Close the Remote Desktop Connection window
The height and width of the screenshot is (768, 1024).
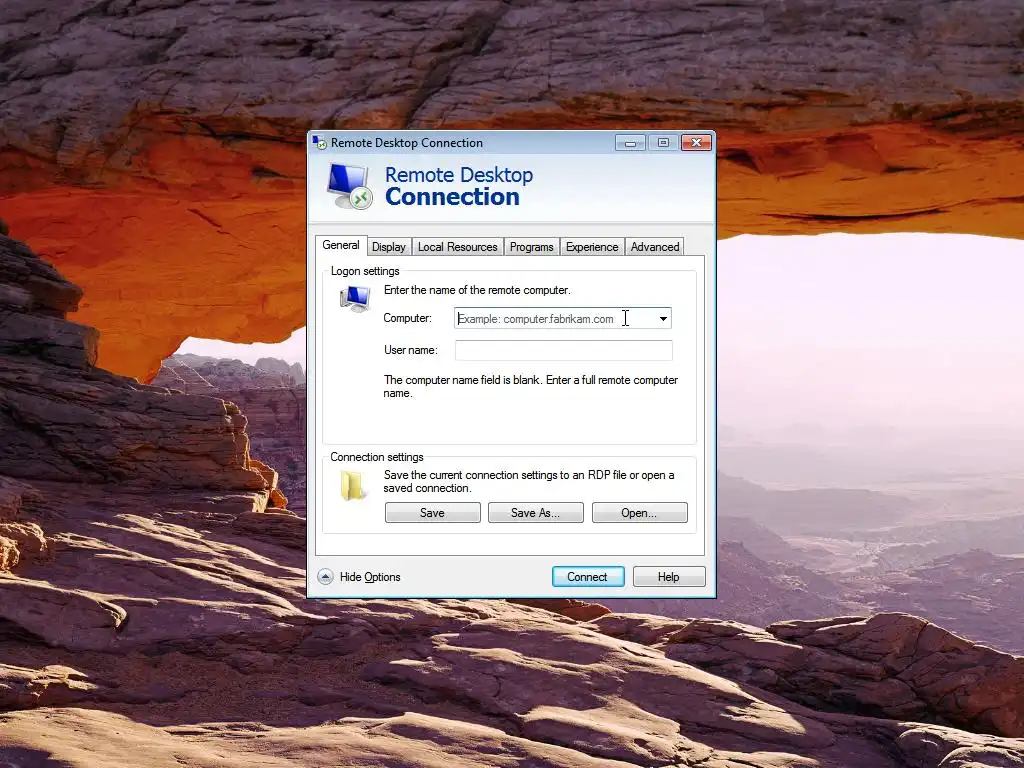(696, 142)
